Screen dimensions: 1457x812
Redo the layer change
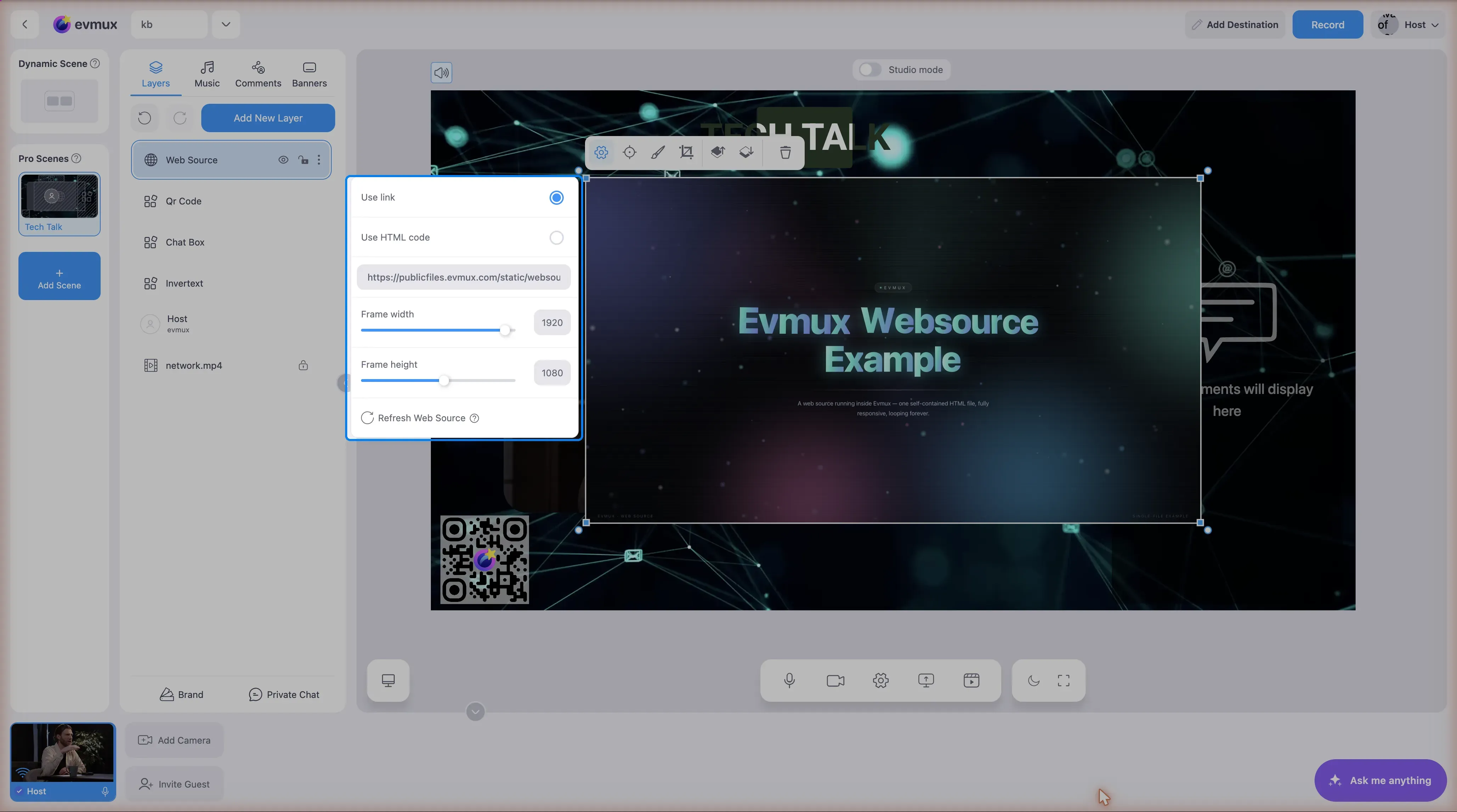point(180,118)
